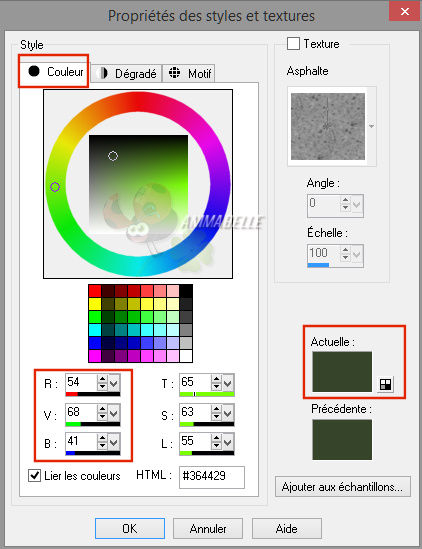Enable the Texture checkbox
The width and height of the screenshot is (422, 549).
[x=293, y=44]
